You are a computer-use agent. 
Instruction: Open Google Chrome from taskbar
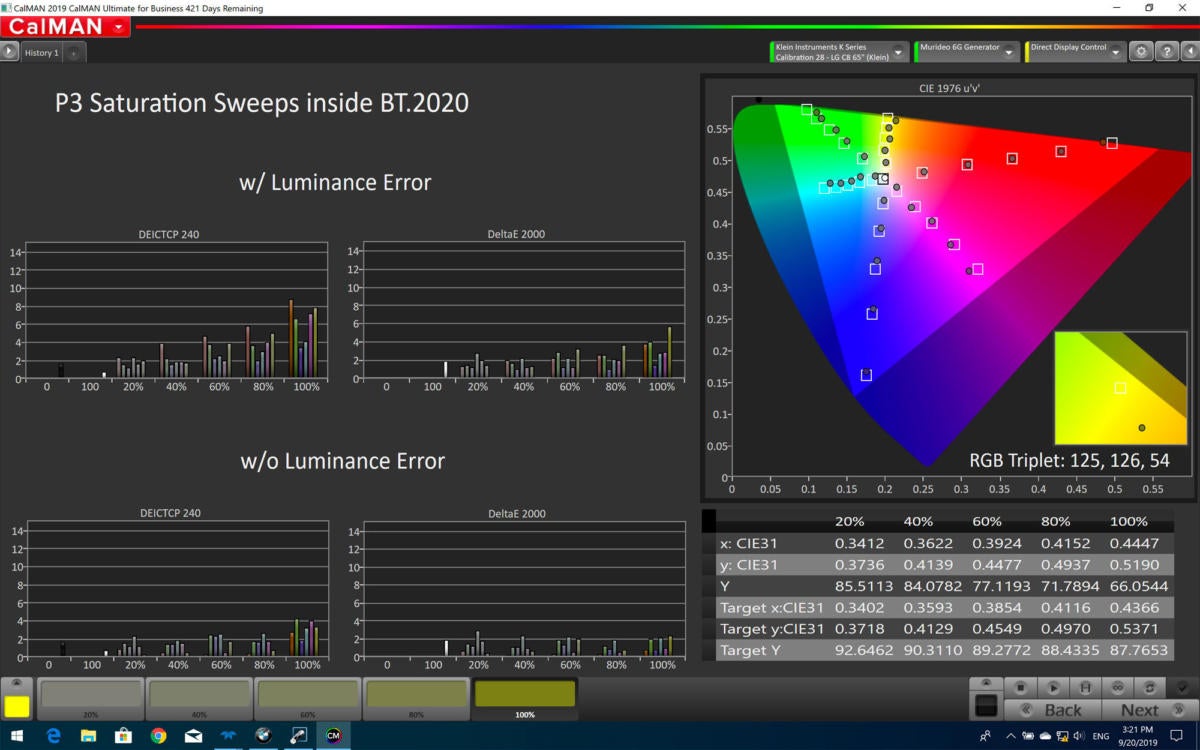click(158, 736)
